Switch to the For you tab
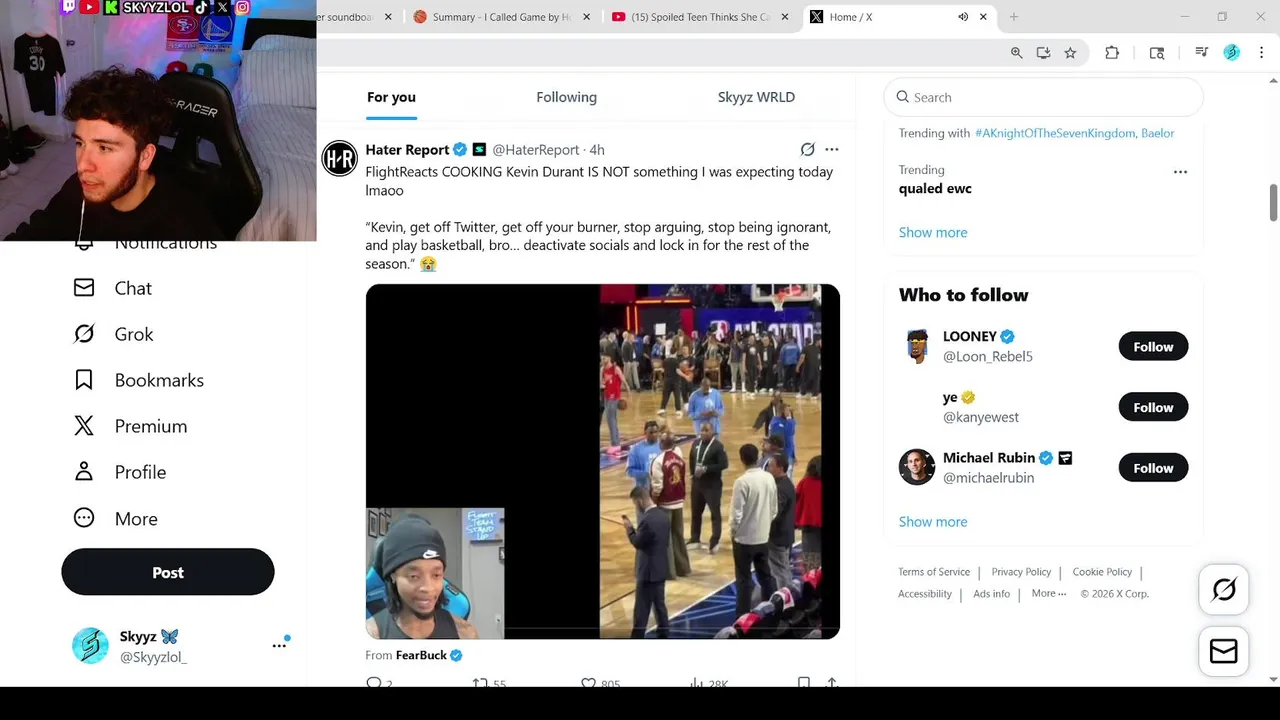This screenshot has width=1280, height=720. coord(391,97)
